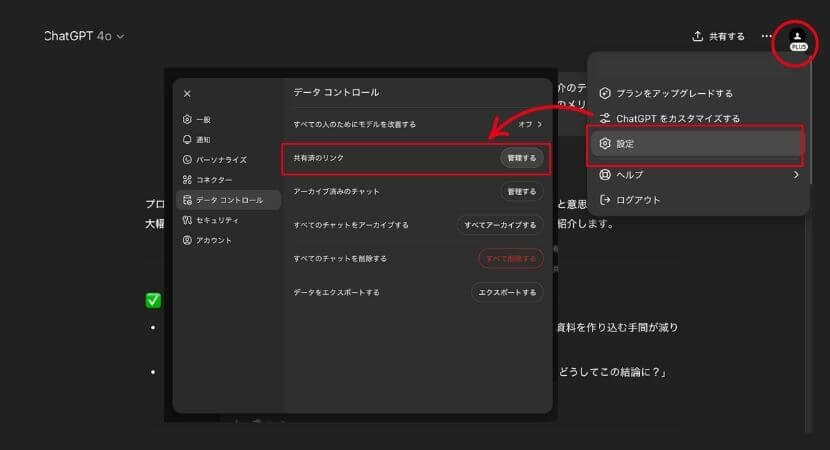Viewport: 830px width, 450px height.
Task: Click the gear icon beside 設定
Action: pyautogui.click(x=605, y=143)
